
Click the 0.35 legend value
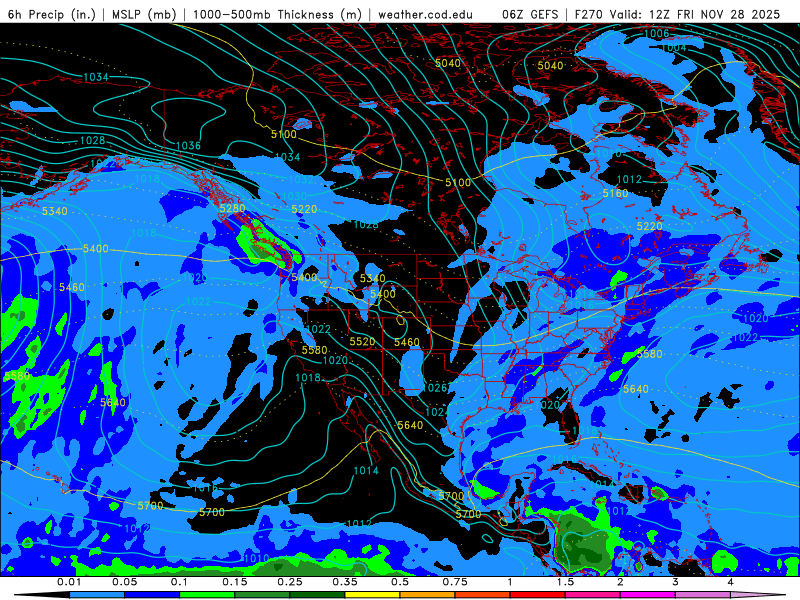click(x=345, y=582)
